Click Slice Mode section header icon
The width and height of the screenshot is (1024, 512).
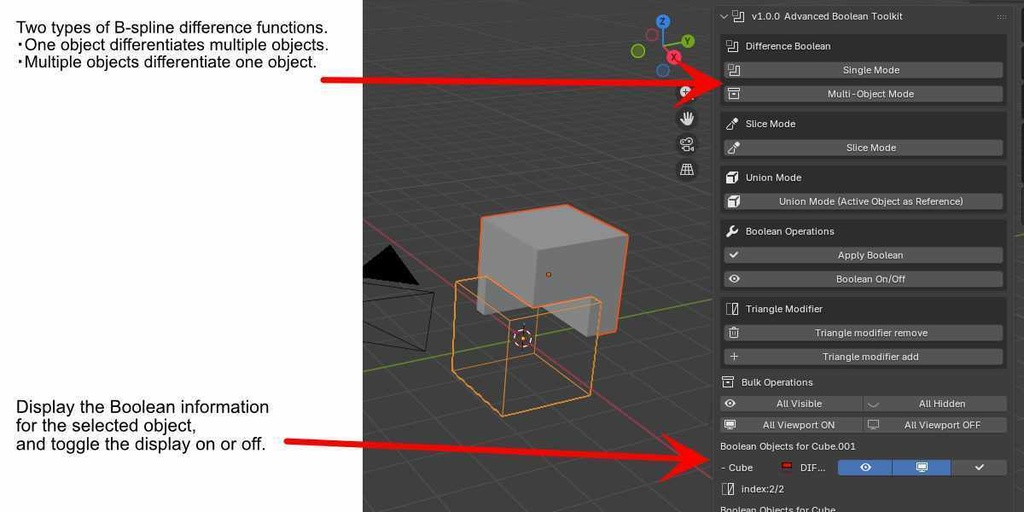coord(733,123)
